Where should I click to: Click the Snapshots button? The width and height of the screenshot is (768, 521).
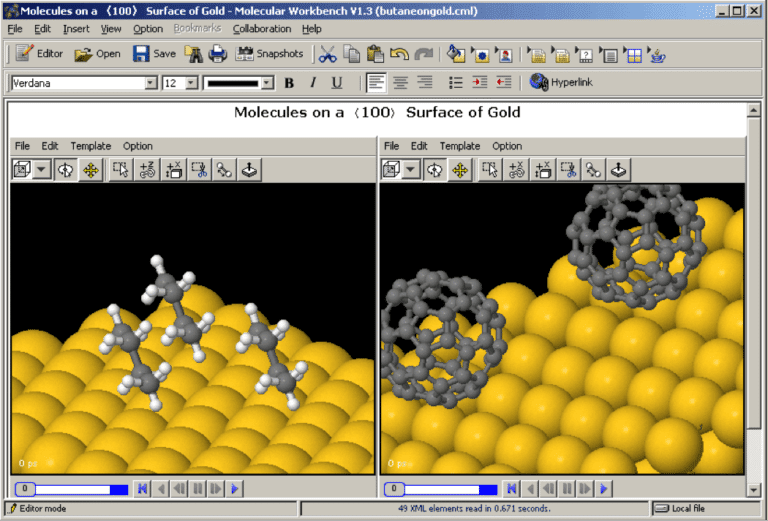(x=269, y=54)
